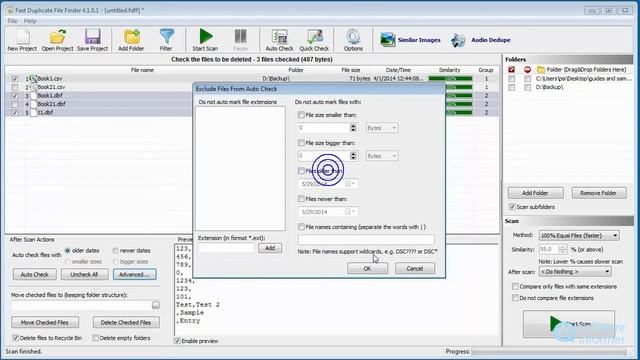Click the Add Folder toolbar icon
This screenshot has width=640, height=360.
point(131,40)
